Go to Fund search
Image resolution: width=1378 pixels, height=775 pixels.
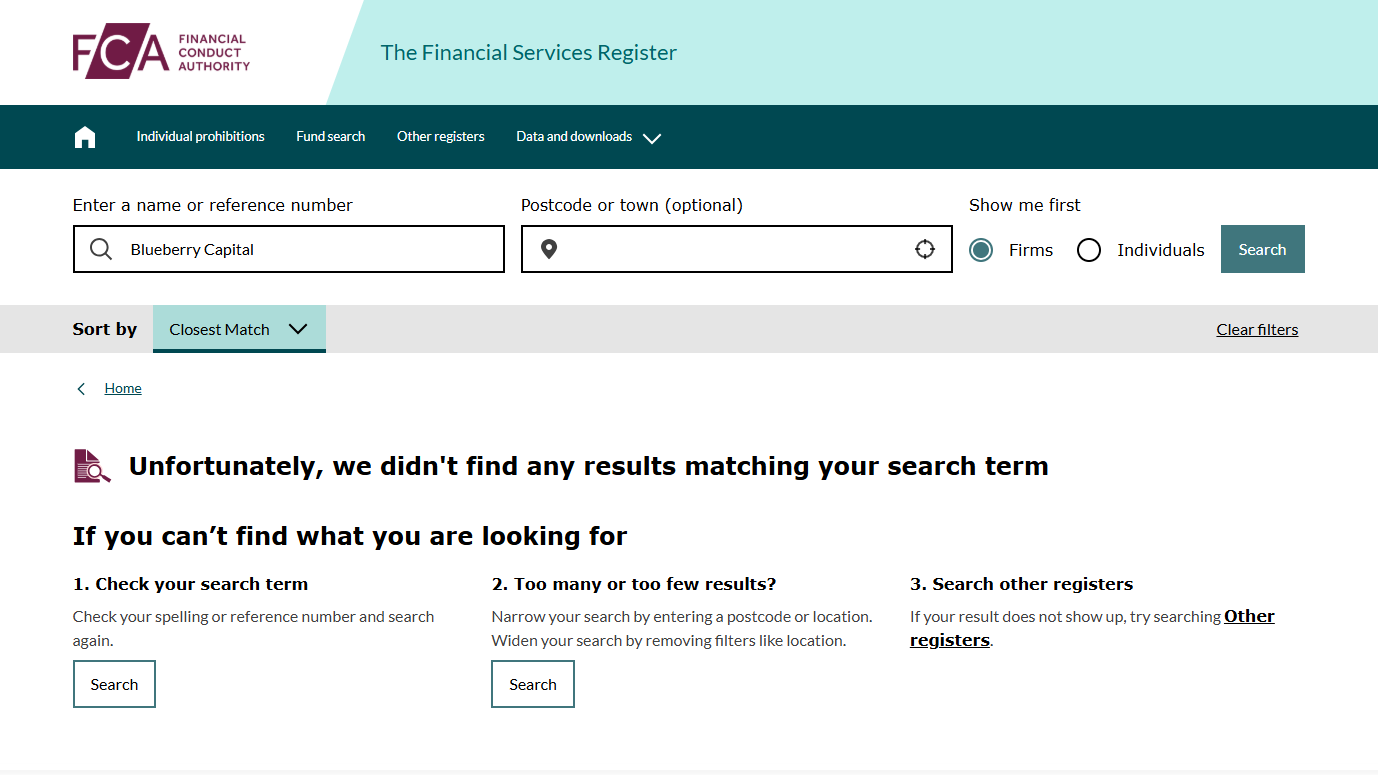pyautogui.click(x=330, y=137)
